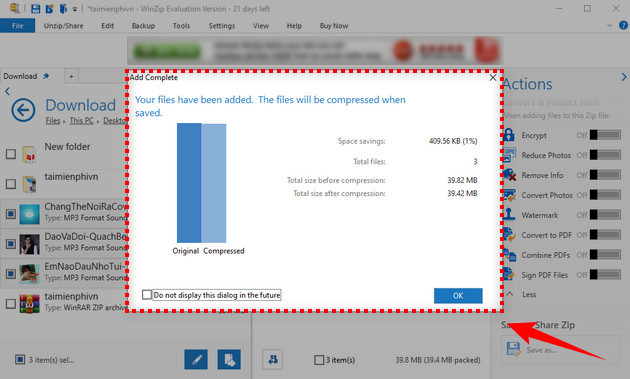The width and height of the screenshot is (630, 379).
Task: Select the Download tab
Action: tap(20, 76)
